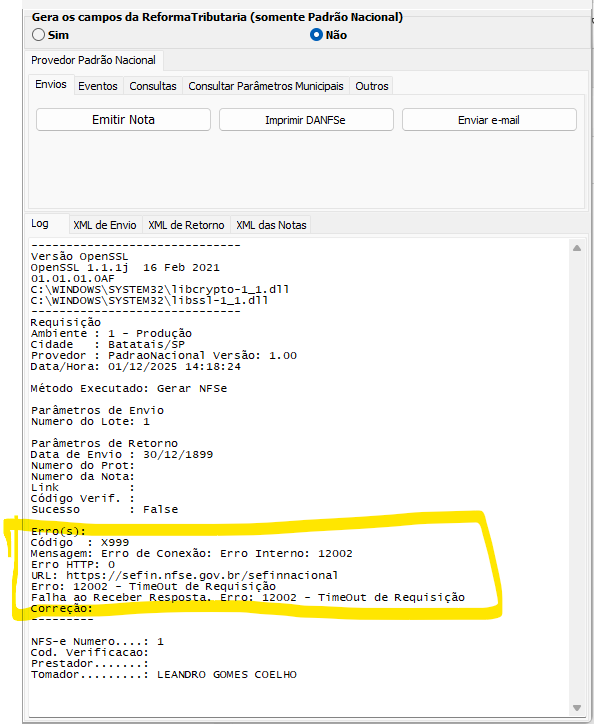Select the Não radio button
Screen dimensions: 594x724
pyautogui.click(x=316, y=35)
